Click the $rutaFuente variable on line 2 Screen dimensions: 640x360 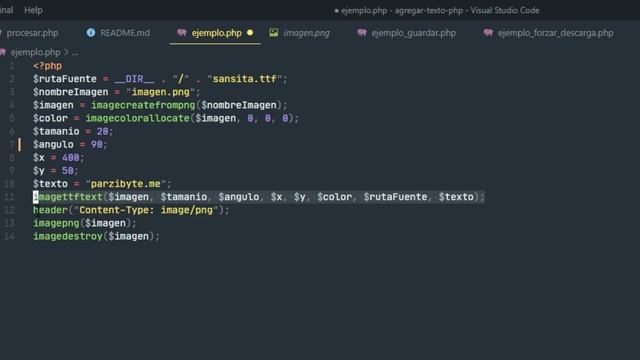pos(65,79)
